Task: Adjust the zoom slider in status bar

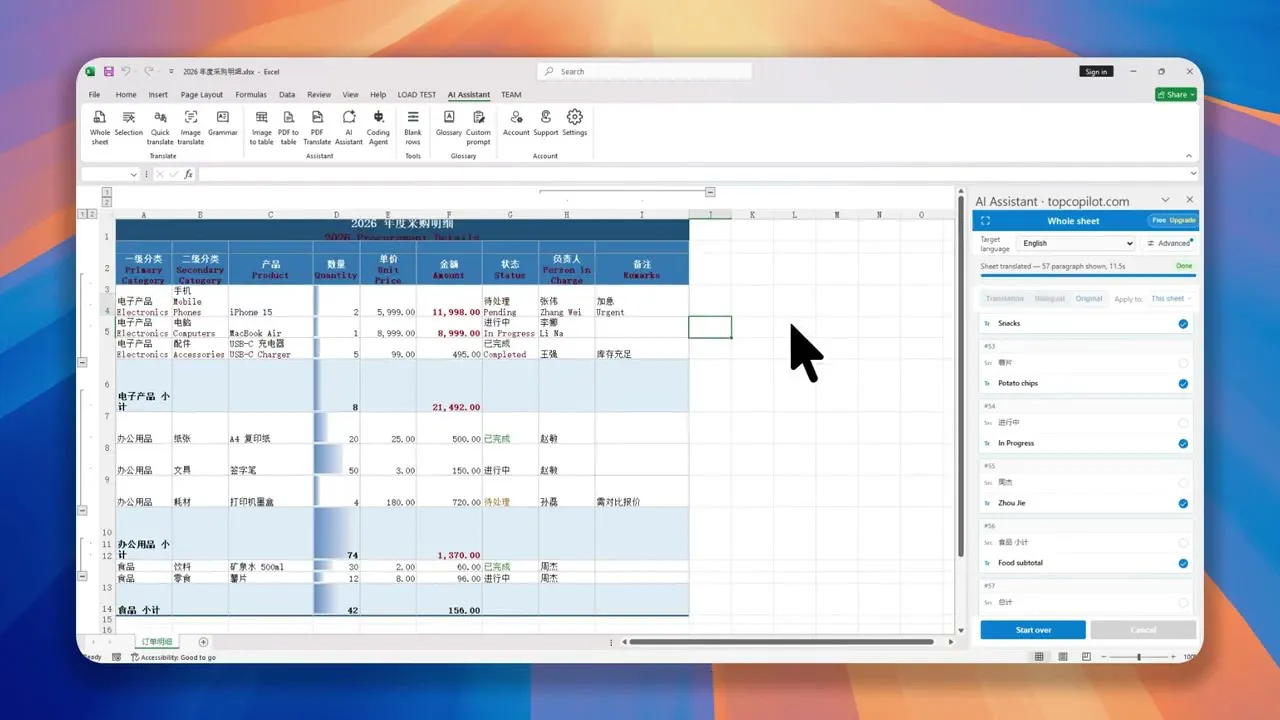Action: 1139,657
